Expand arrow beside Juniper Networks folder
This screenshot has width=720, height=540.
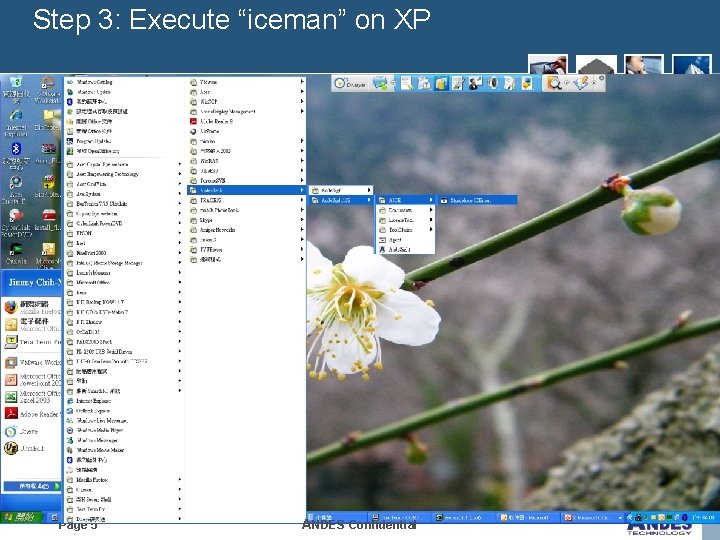[x=302, y=230]
